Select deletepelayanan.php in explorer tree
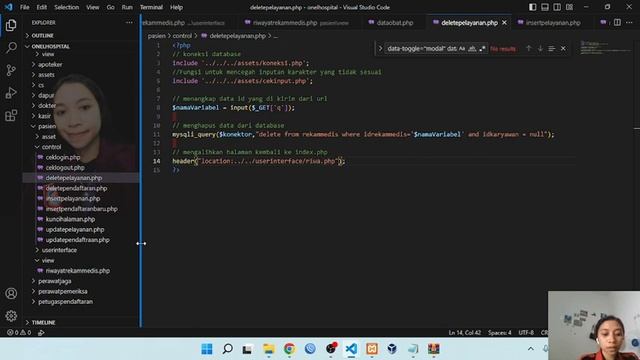The image size is (640, 360). (x=82, y=178)
